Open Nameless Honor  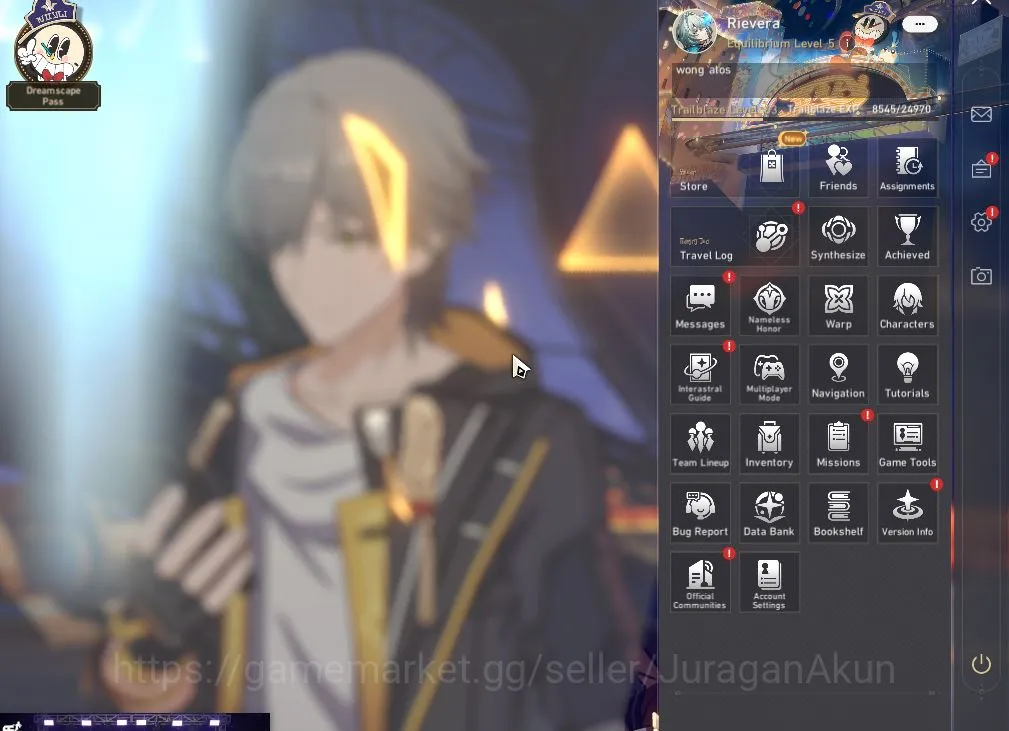(769, 306)
